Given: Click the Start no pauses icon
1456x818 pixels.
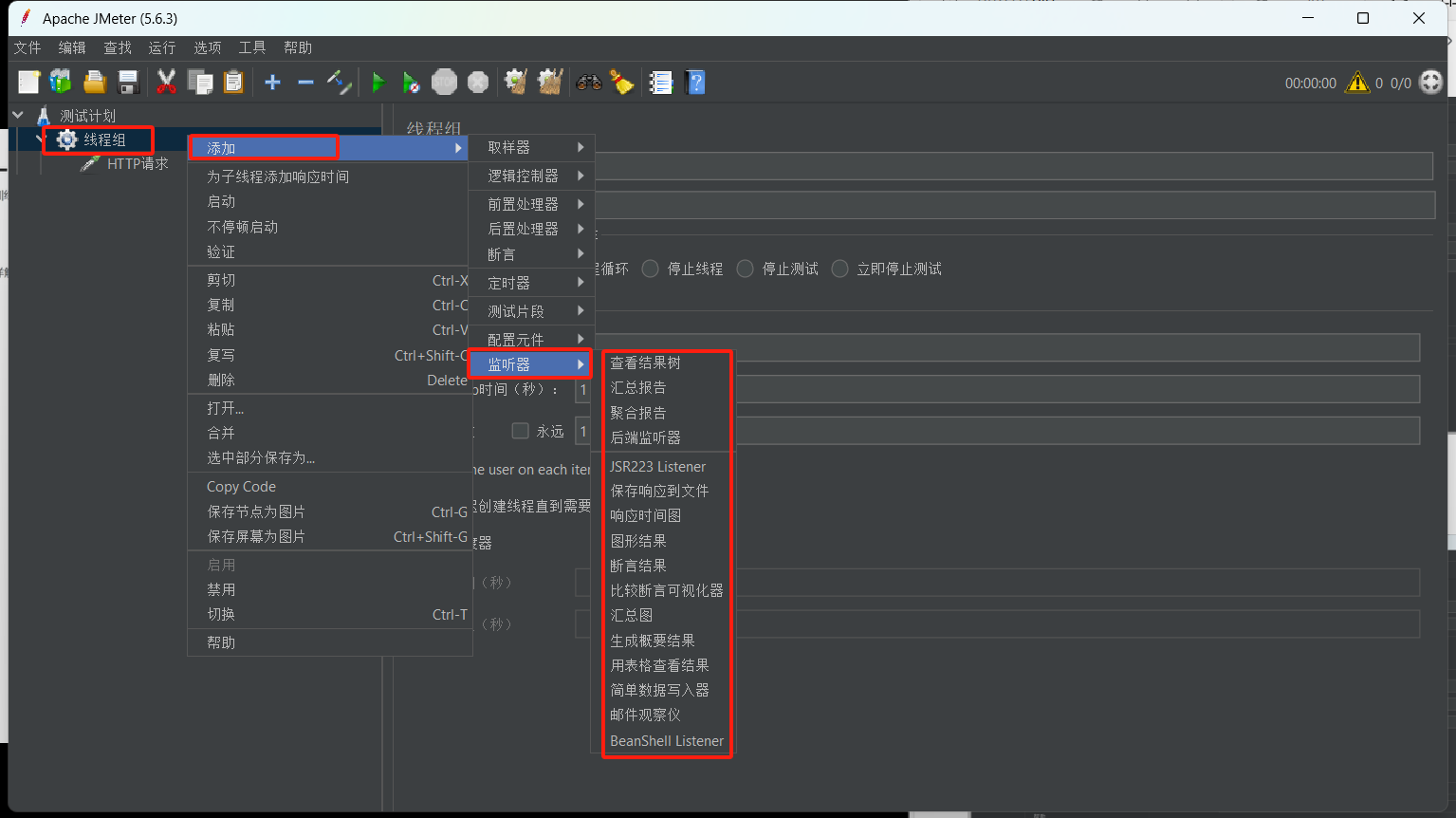Looking at the screenshot, I should [411, 83].
